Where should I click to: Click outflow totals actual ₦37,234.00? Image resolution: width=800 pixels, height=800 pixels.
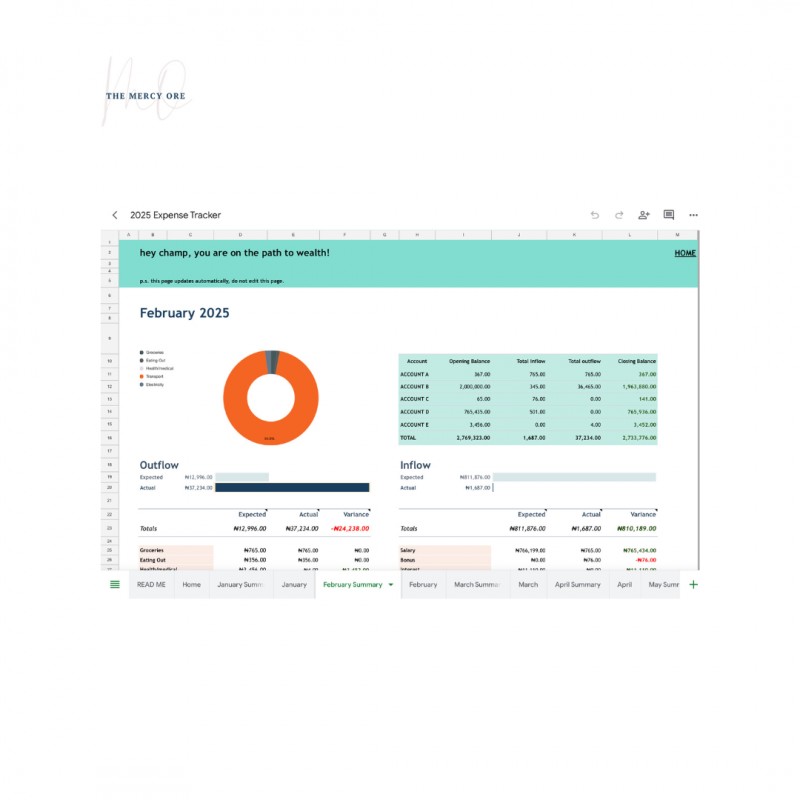point(302,529)
